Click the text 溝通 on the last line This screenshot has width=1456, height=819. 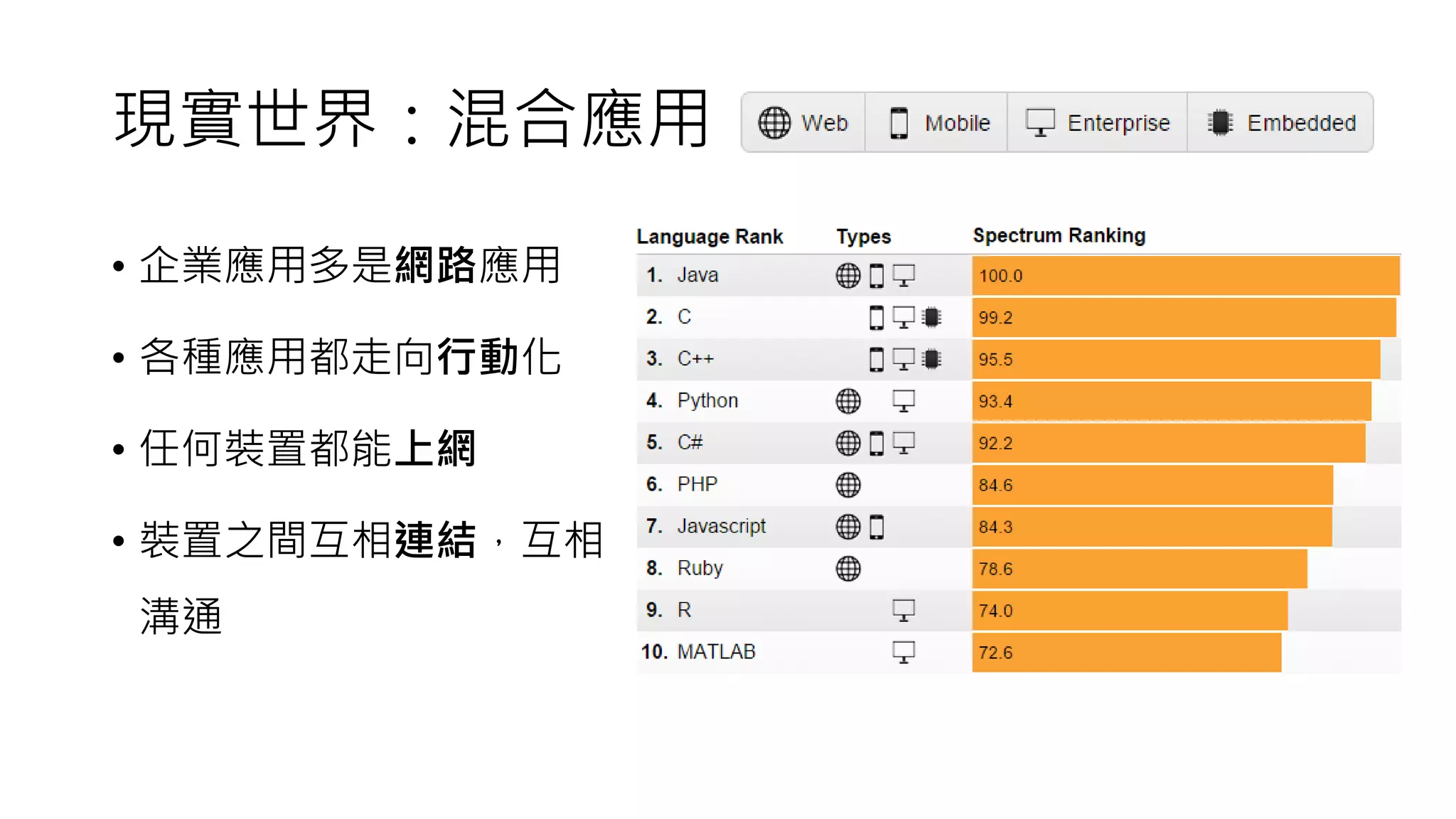(x=181, y=616)
